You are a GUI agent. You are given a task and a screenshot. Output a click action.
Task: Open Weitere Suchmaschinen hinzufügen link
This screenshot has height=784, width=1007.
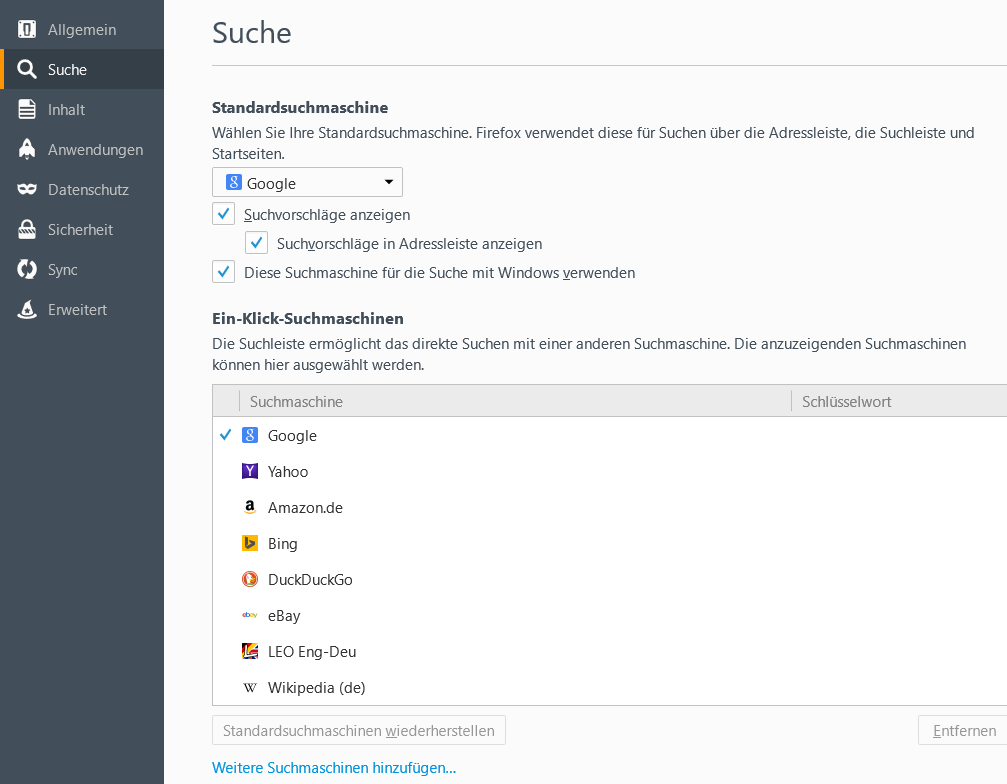(x=334, y=768)
